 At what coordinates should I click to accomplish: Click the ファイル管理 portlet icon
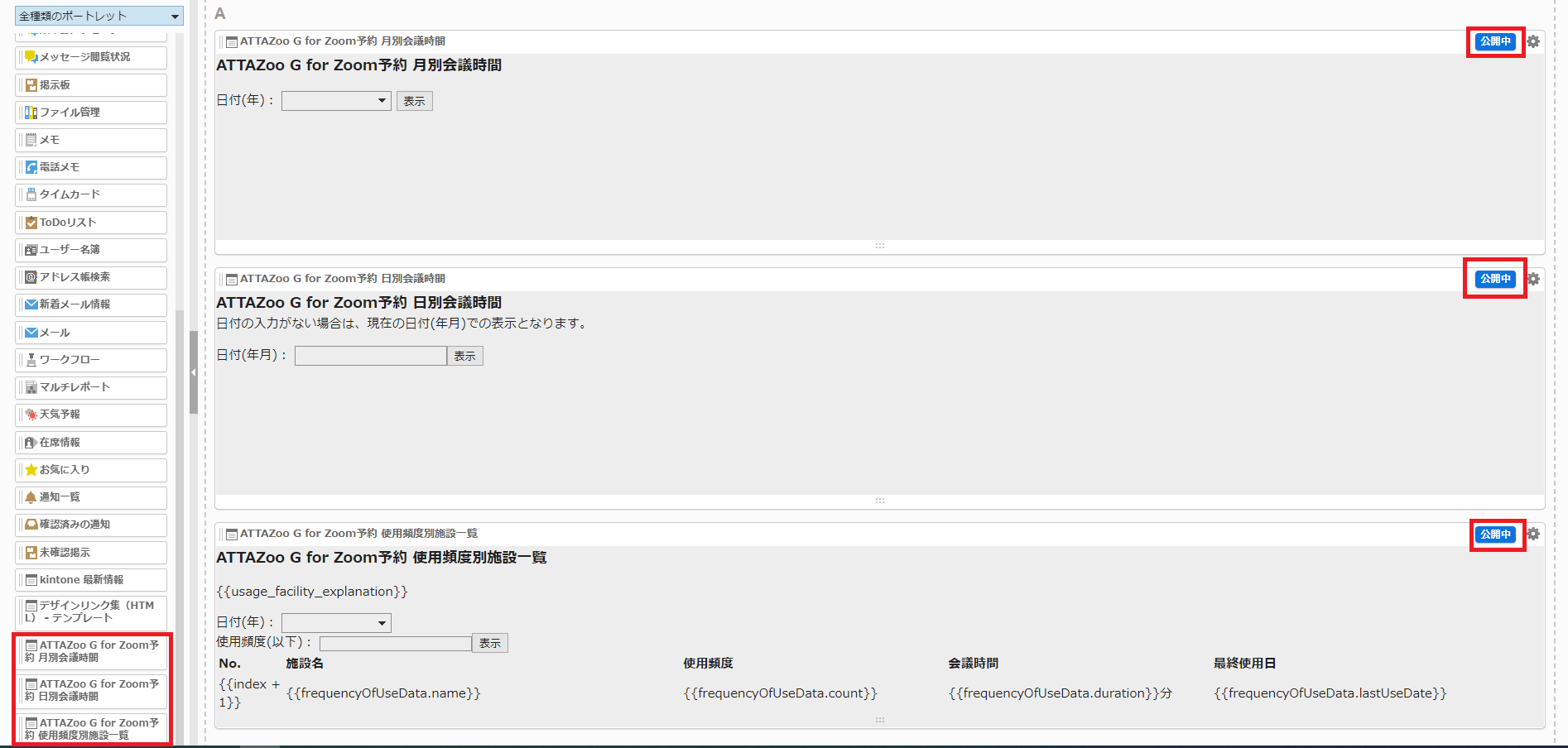[x=31, y=113]
